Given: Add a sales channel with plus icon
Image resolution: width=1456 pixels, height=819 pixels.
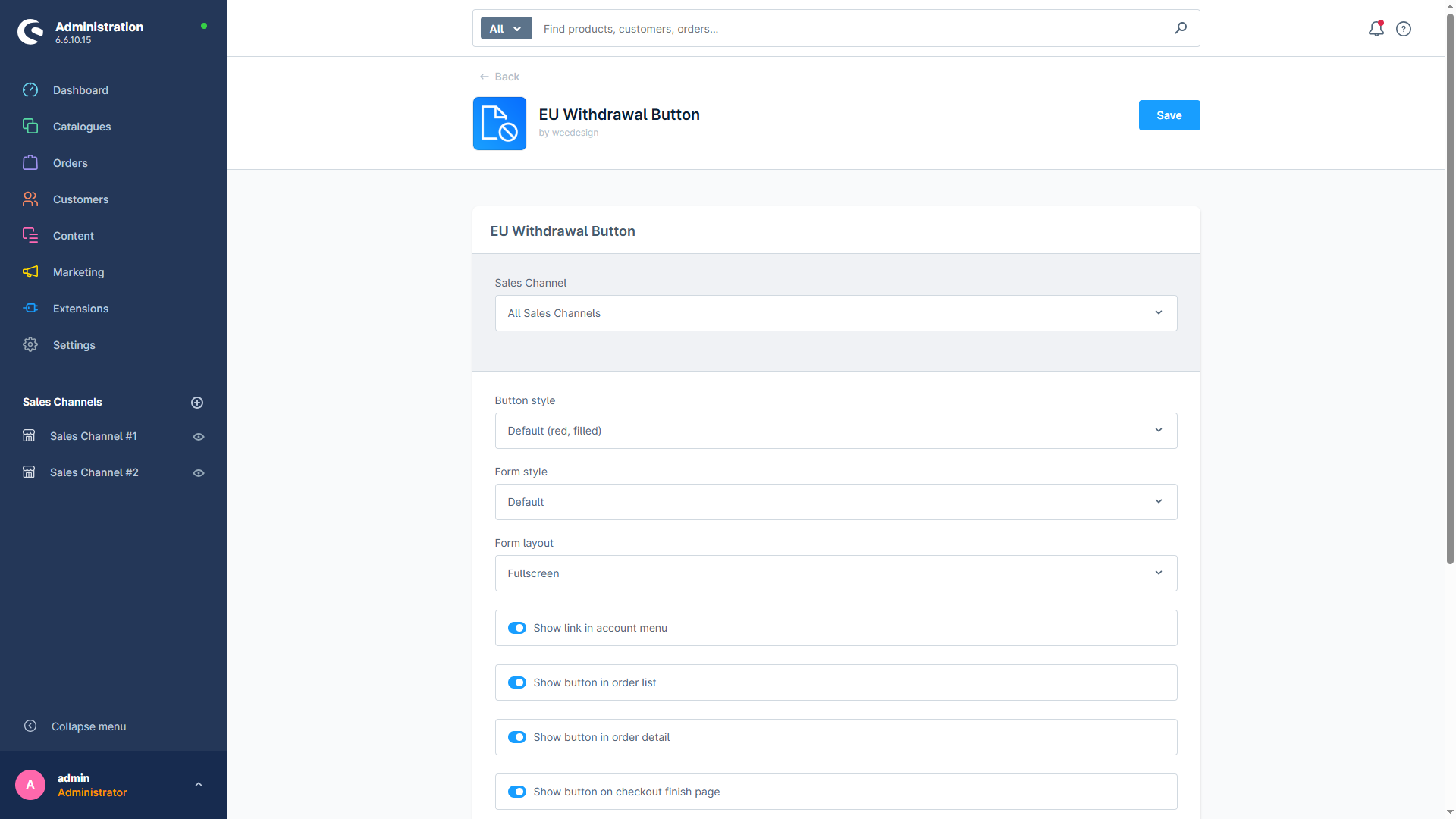Looking at the screenshot, I should tap(197, 403).
